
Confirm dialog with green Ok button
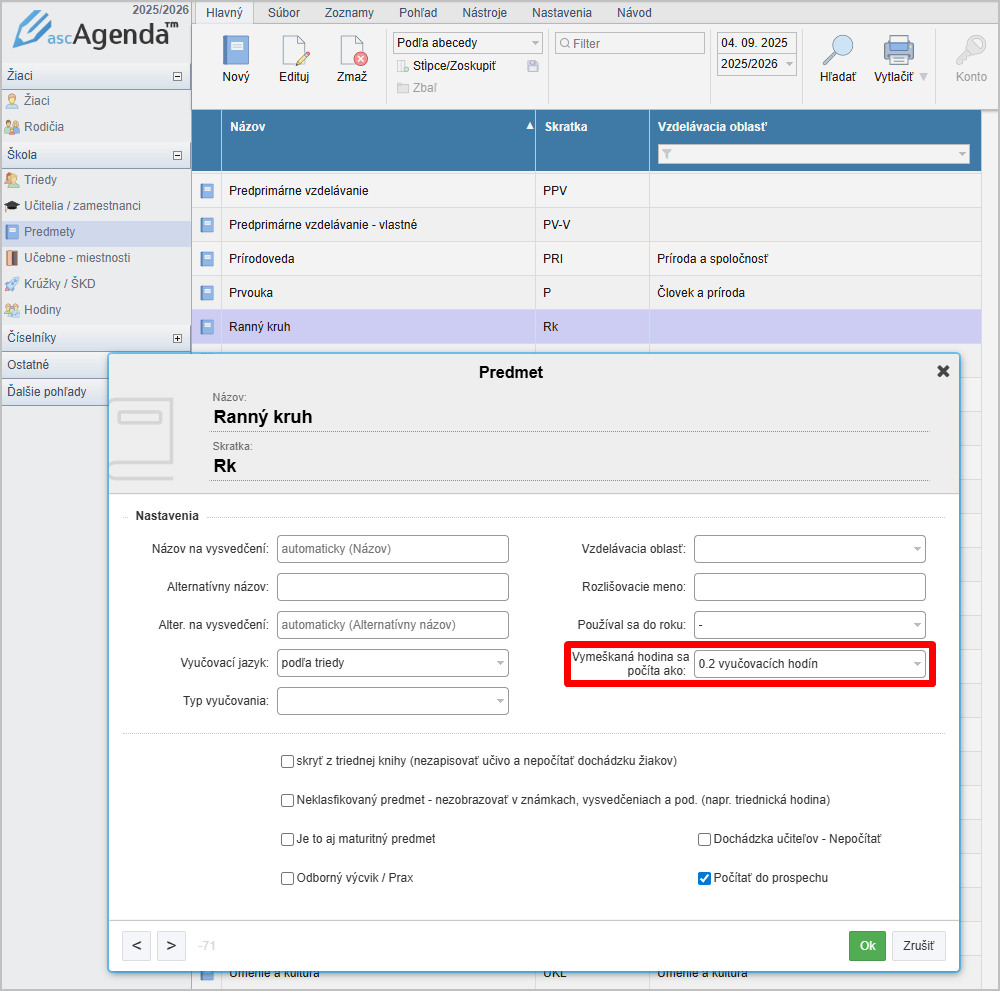[867, 946]
